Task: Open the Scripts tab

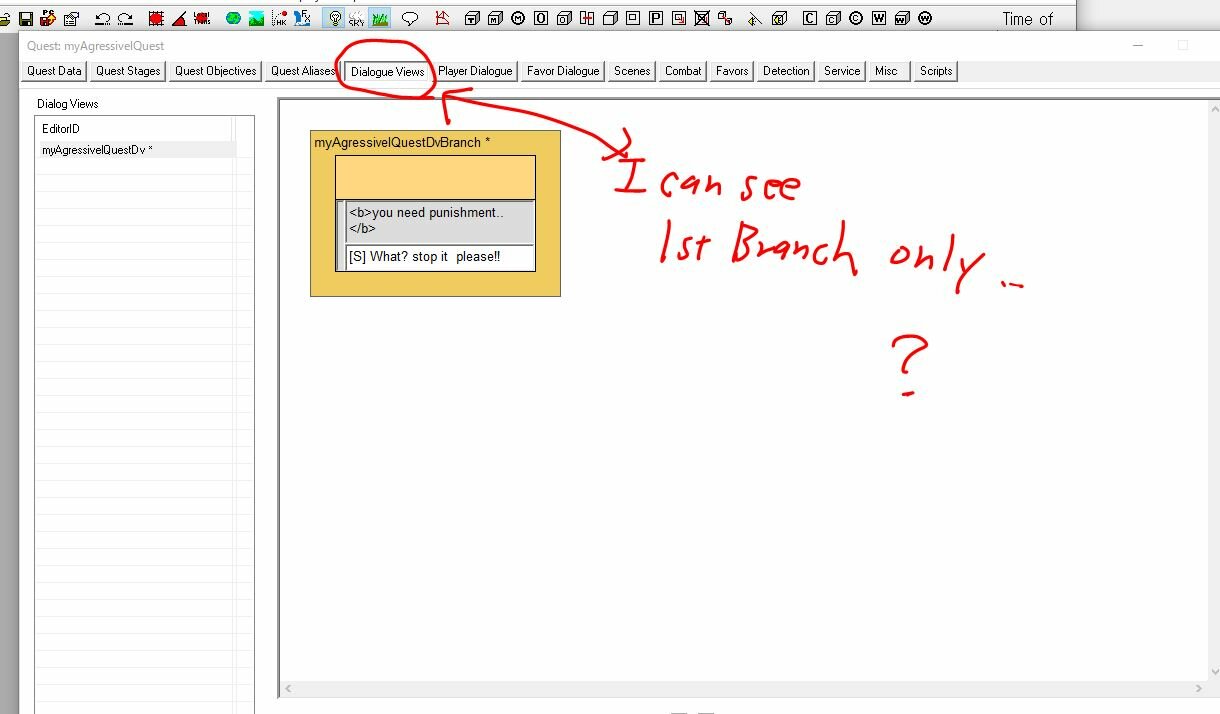Action: pyautogui.click(x=936, y=71)
